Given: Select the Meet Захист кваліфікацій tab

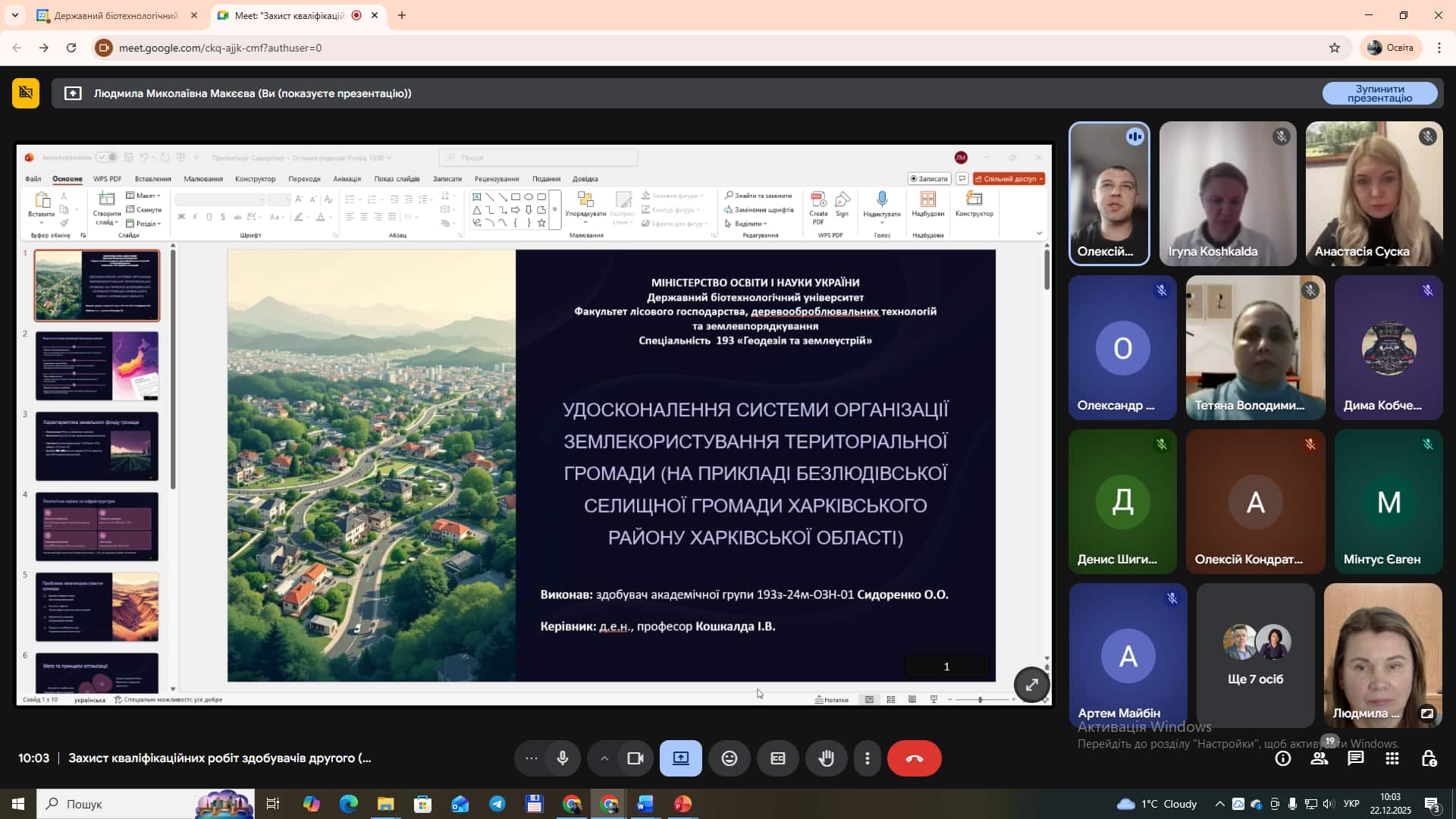Looking at the screenshot, I should tap(288, 15).
